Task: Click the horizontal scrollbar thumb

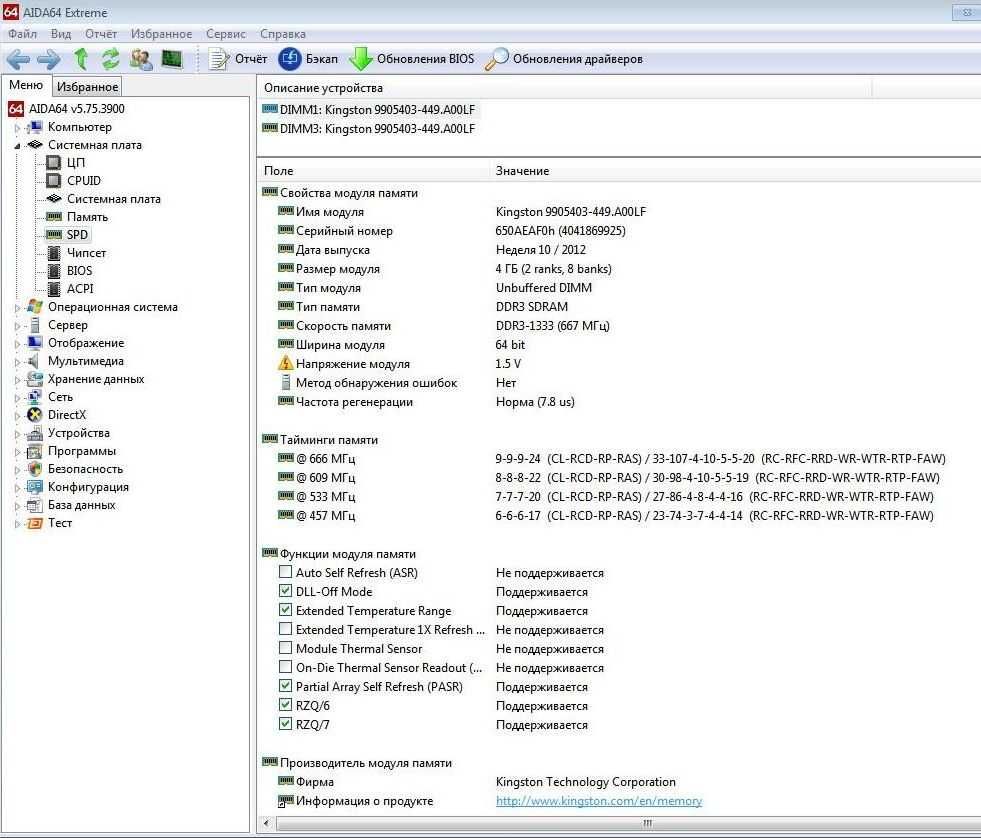Action: 629,823
